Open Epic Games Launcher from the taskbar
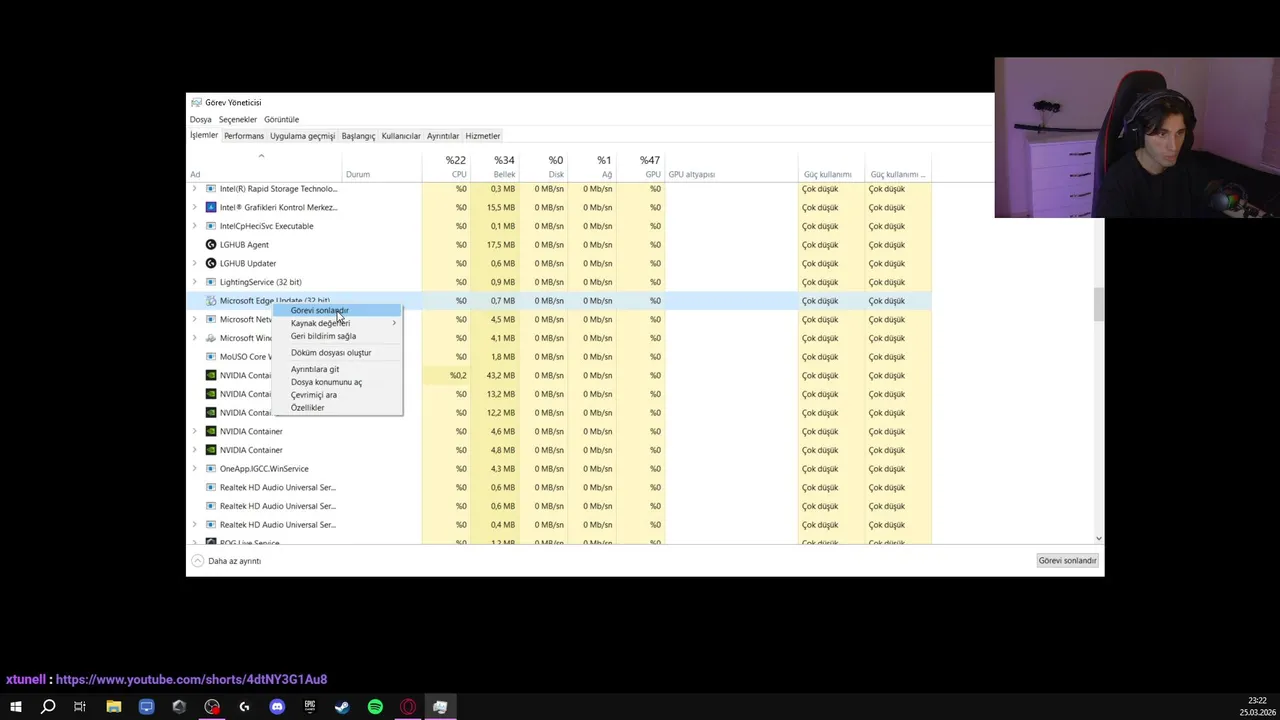The image size is (1280, 720). pyautogui.click(x=310, y=707)
